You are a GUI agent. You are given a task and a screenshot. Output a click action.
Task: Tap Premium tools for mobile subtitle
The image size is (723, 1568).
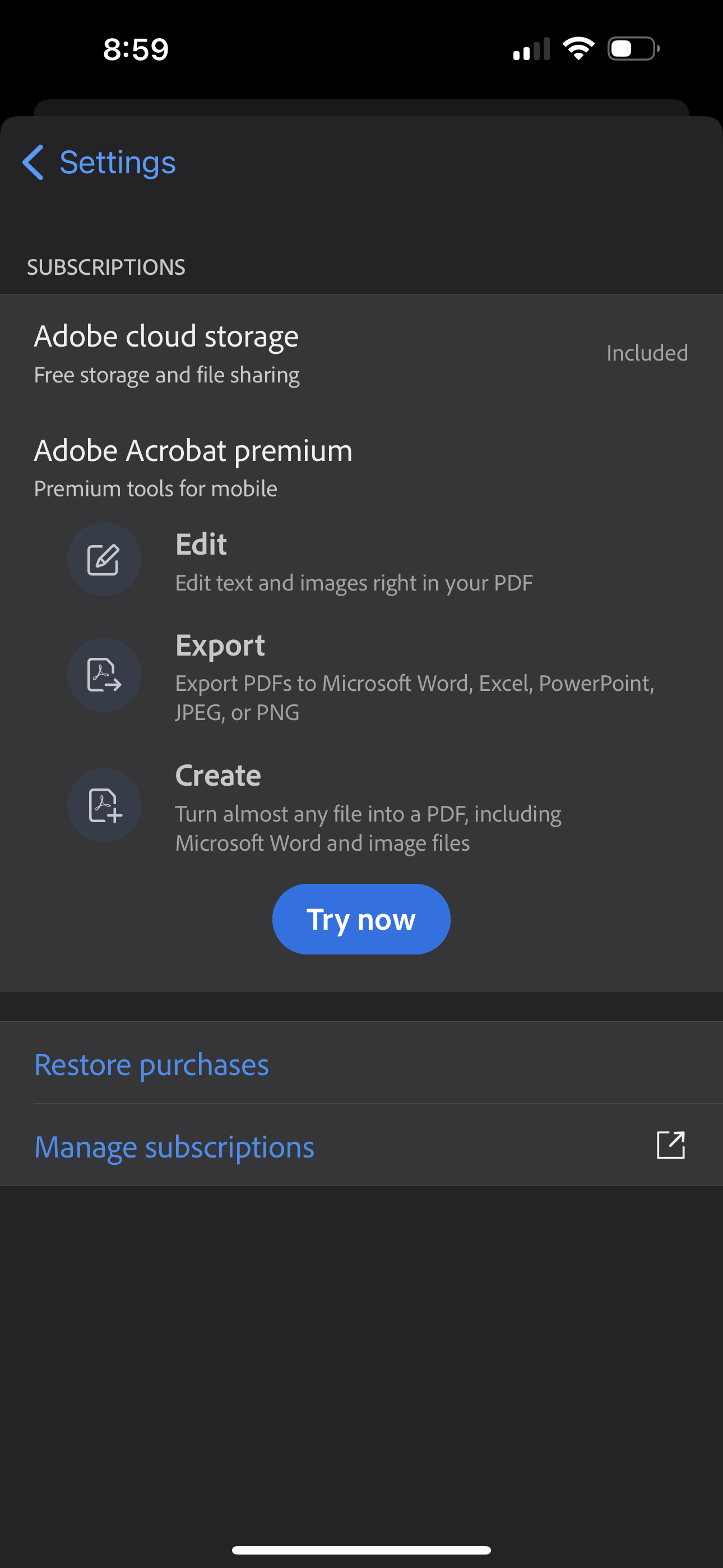point(155,488)
